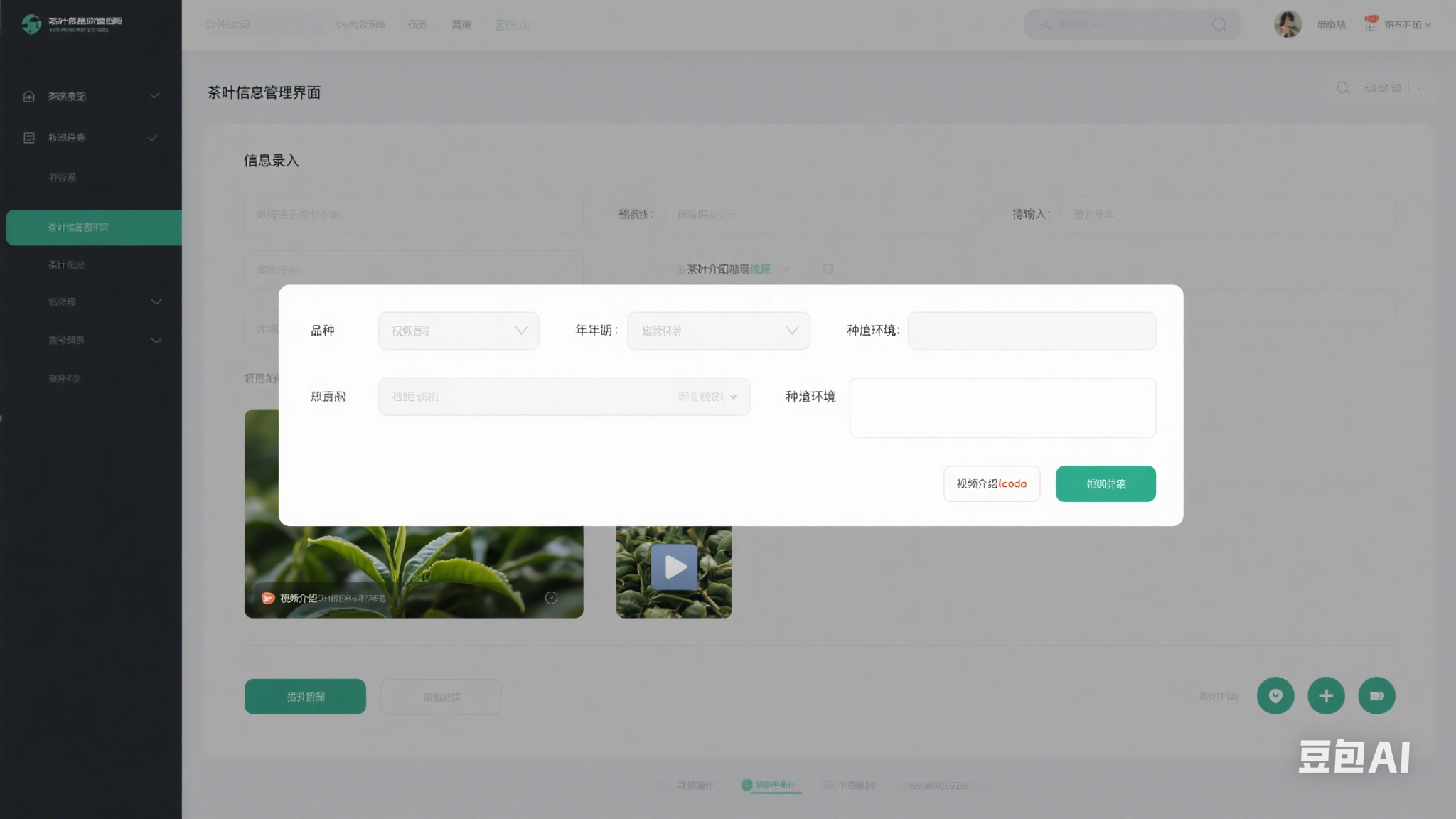This screenshot has width=1456, height=819.
Task: Click the circle icon on tea image
Action: click(x=551, y=598)
